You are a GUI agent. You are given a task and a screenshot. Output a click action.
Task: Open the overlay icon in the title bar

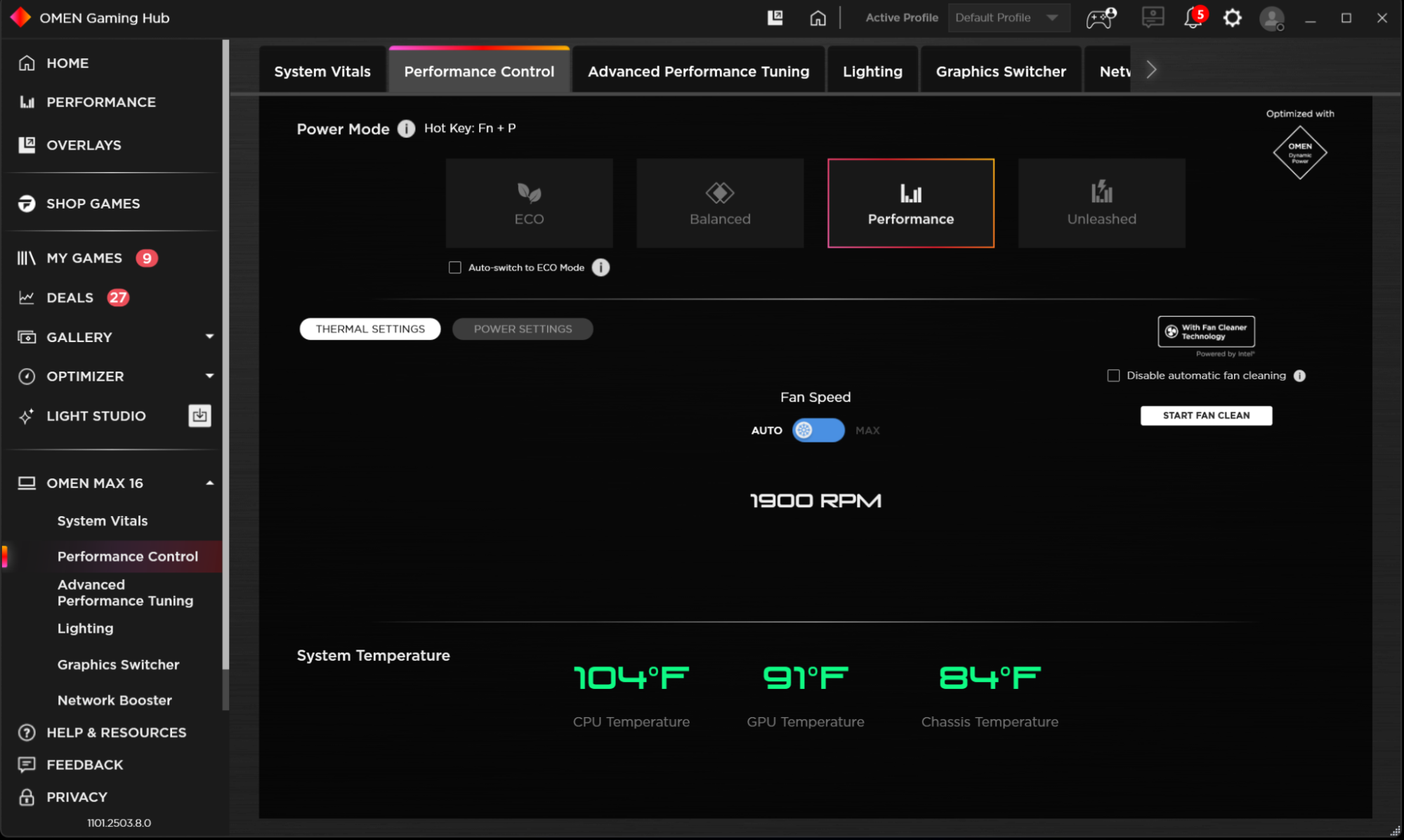pyautogui.click(x=775, y=18)
